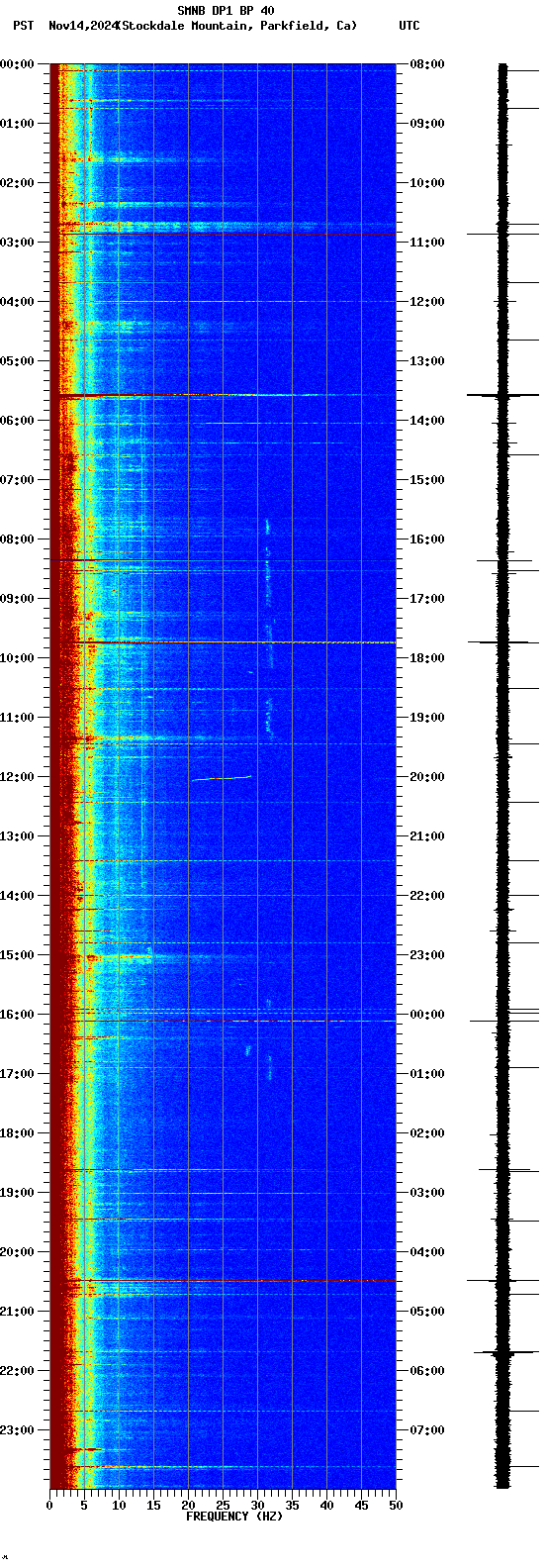Screen dimensions: 546x1568
Task: Click the '06:00' PST time label
Action: (x=17, y=421)
